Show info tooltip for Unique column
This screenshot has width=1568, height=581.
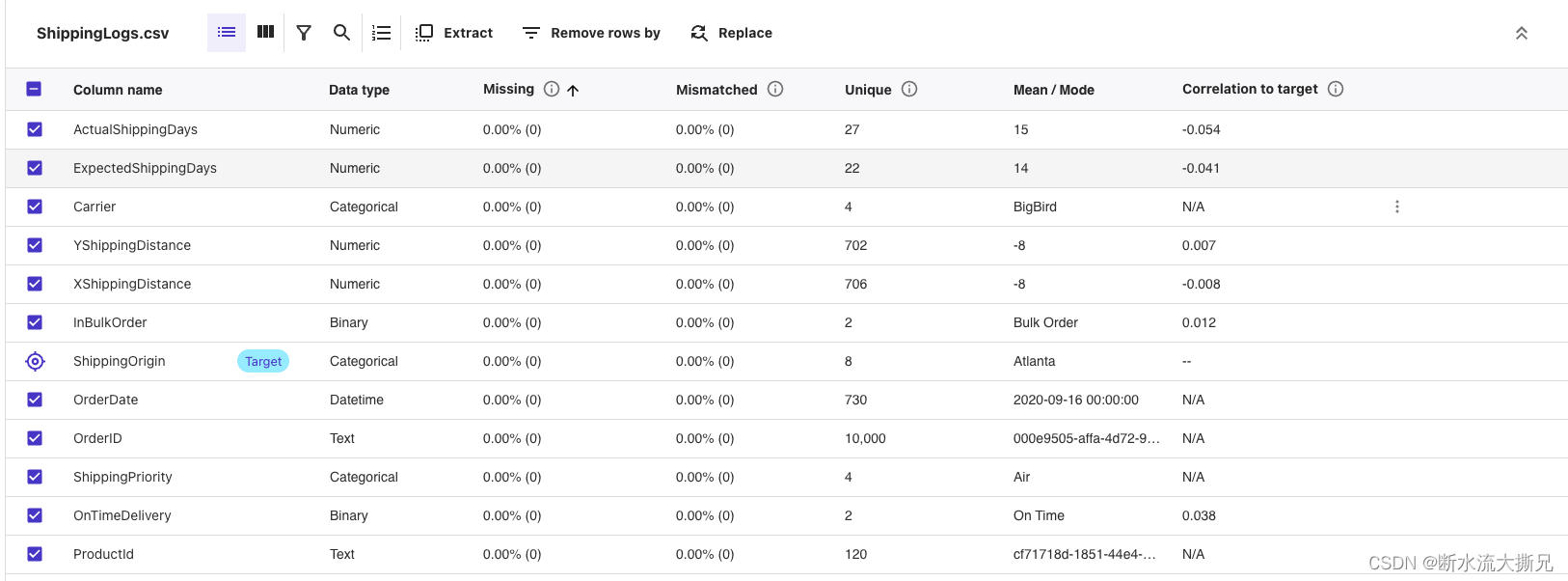click(909, 89)
